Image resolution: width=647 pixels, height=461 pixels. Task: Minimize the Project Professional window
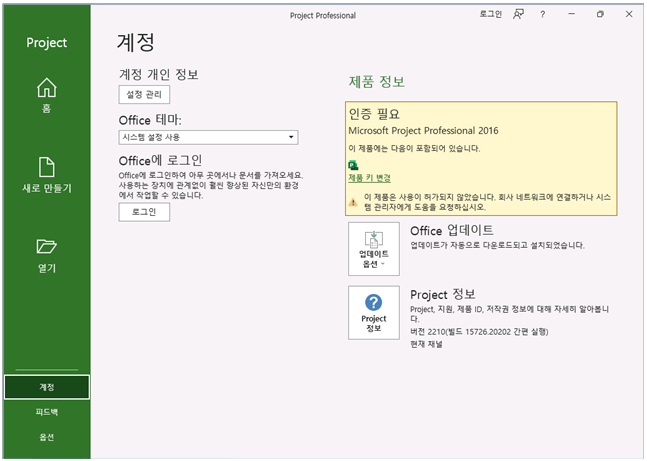coord(571,14)
